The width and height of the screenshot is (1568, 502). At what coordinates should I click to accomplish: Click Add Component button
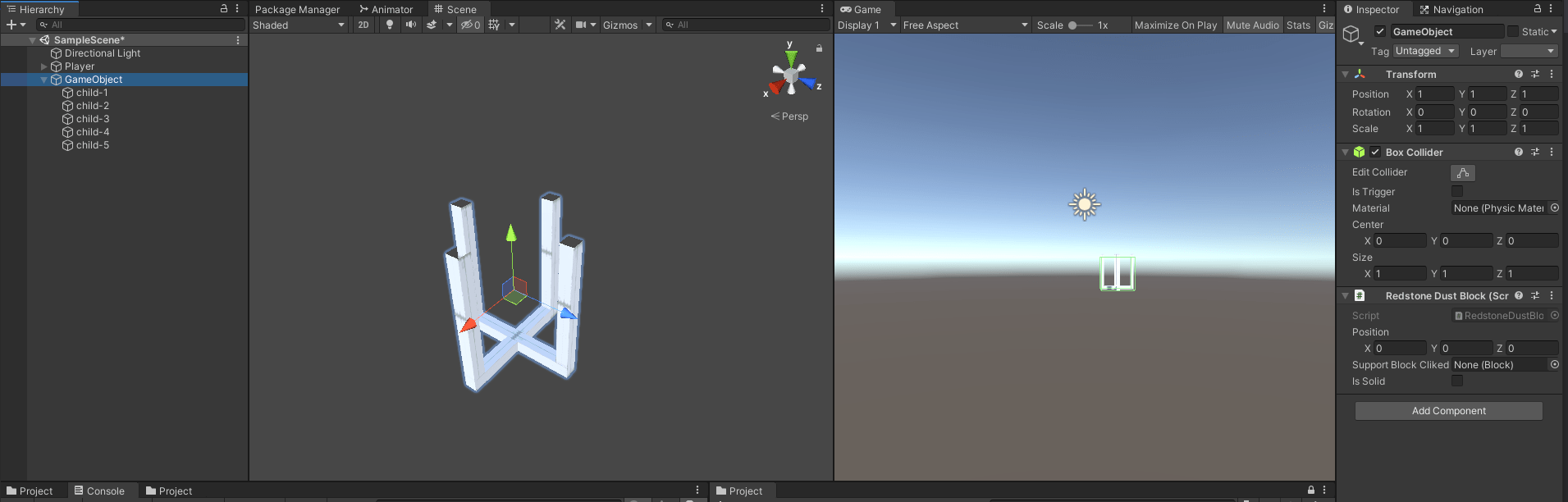[x=1449, y=411]
